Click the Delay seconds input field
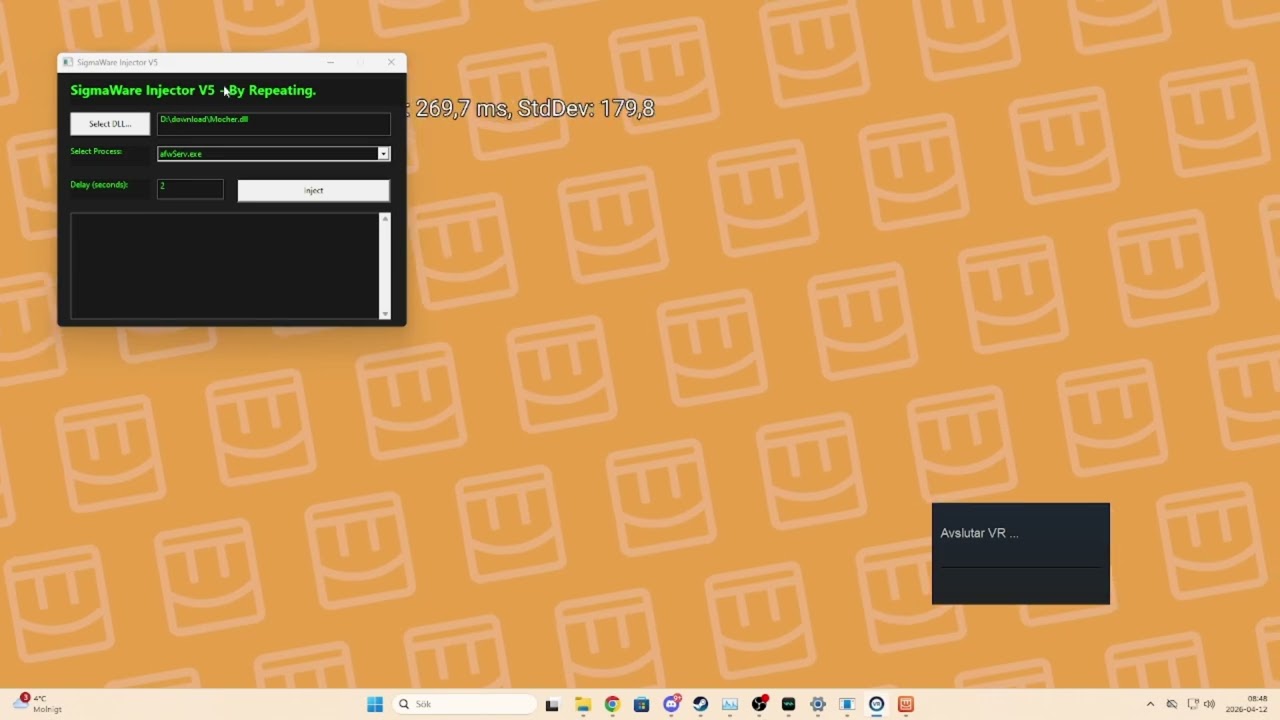The height and width of the screenshot is (720, 1280). pos(190,189)
